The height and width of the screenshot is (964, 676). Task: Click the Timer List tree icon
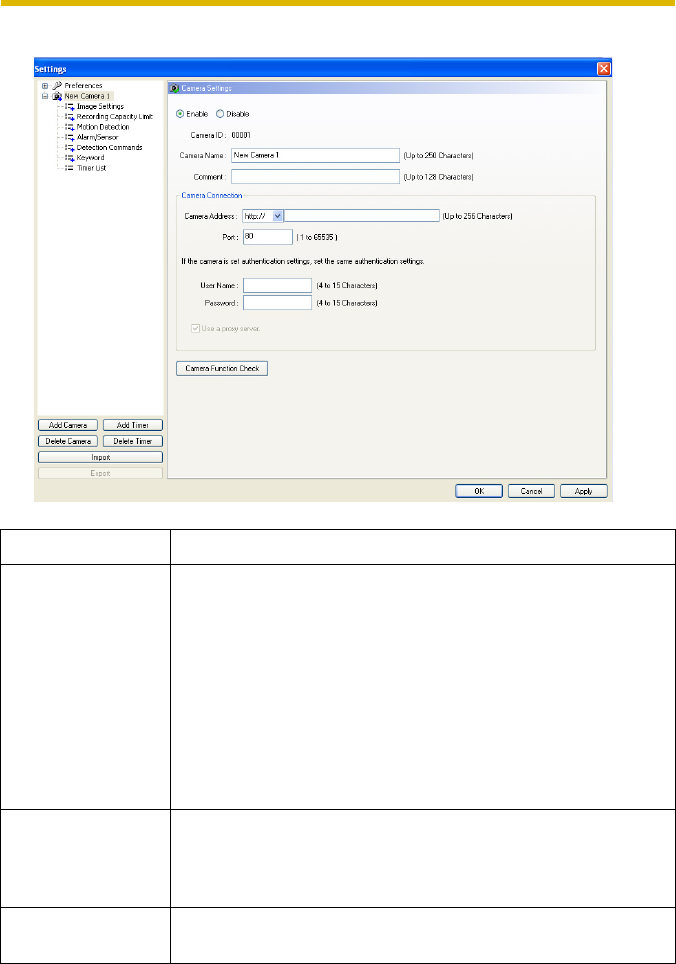click(69, 168)
